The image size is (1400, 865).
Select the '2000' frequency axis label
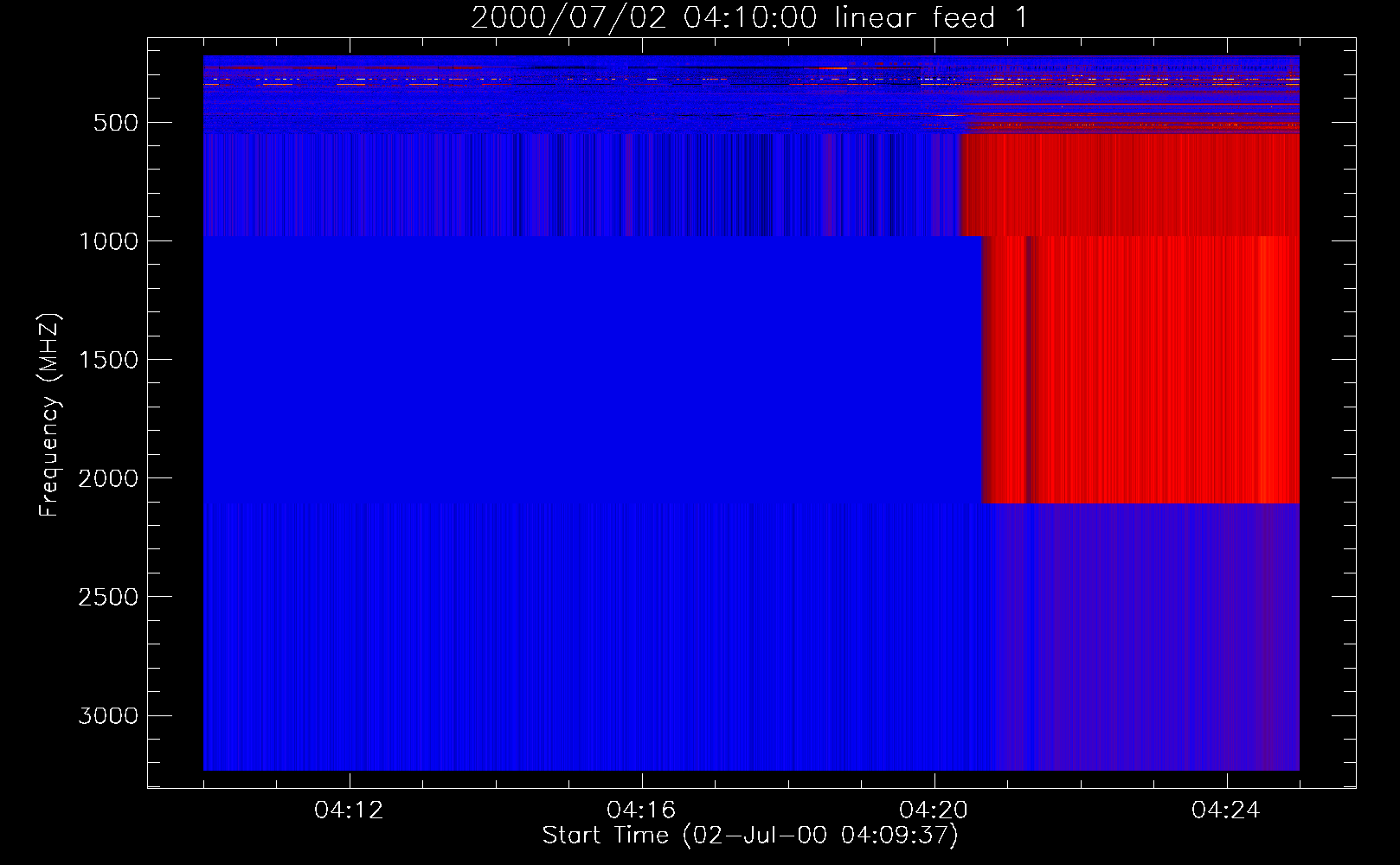(108, 478)
